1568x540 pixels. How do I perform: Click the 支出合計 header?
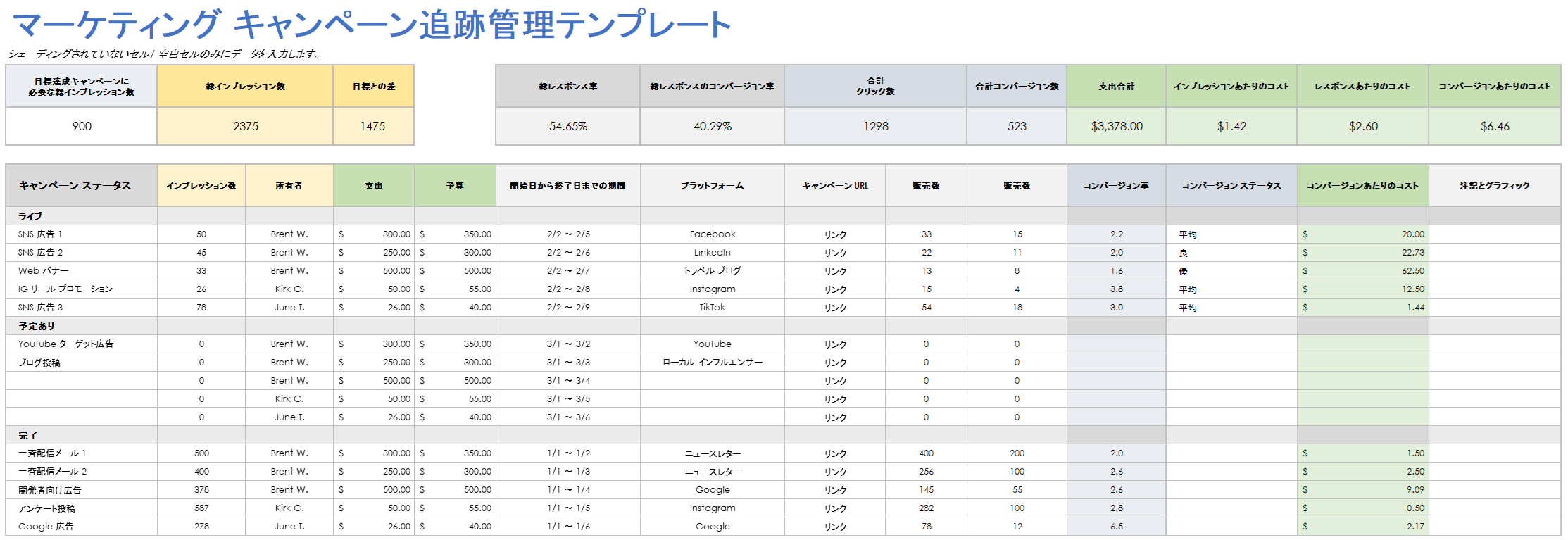[x=1117, y=87]
